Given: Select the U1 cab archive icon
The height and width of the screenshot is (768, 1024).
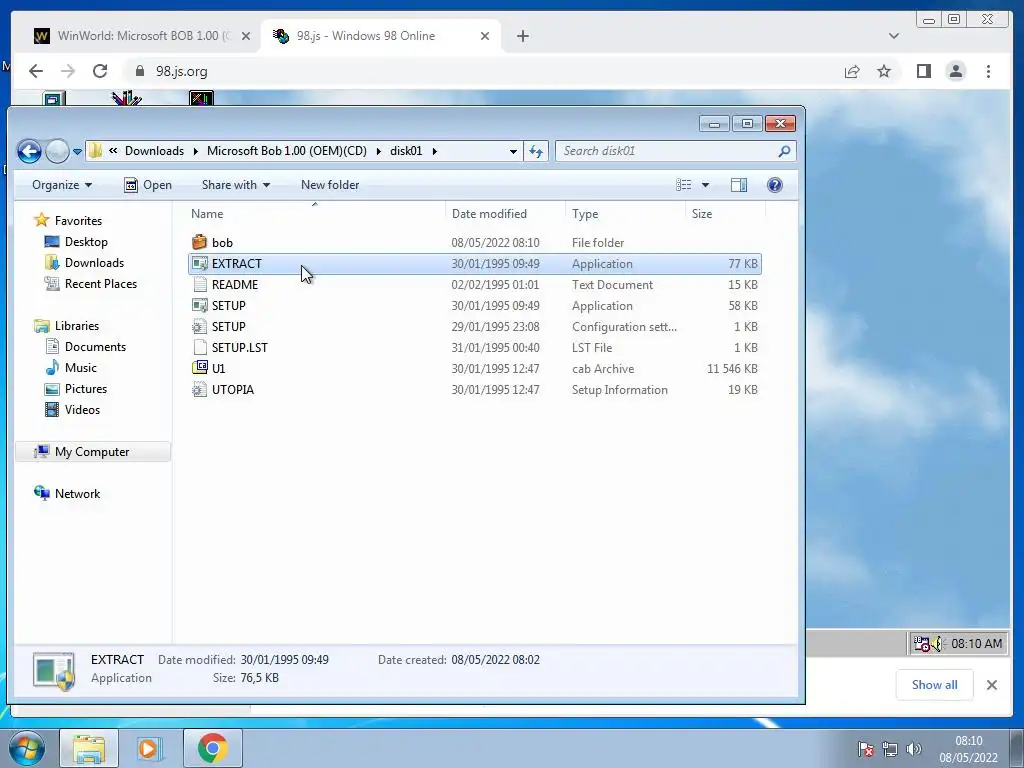Looking at the screenshot, I should point(199,368).
